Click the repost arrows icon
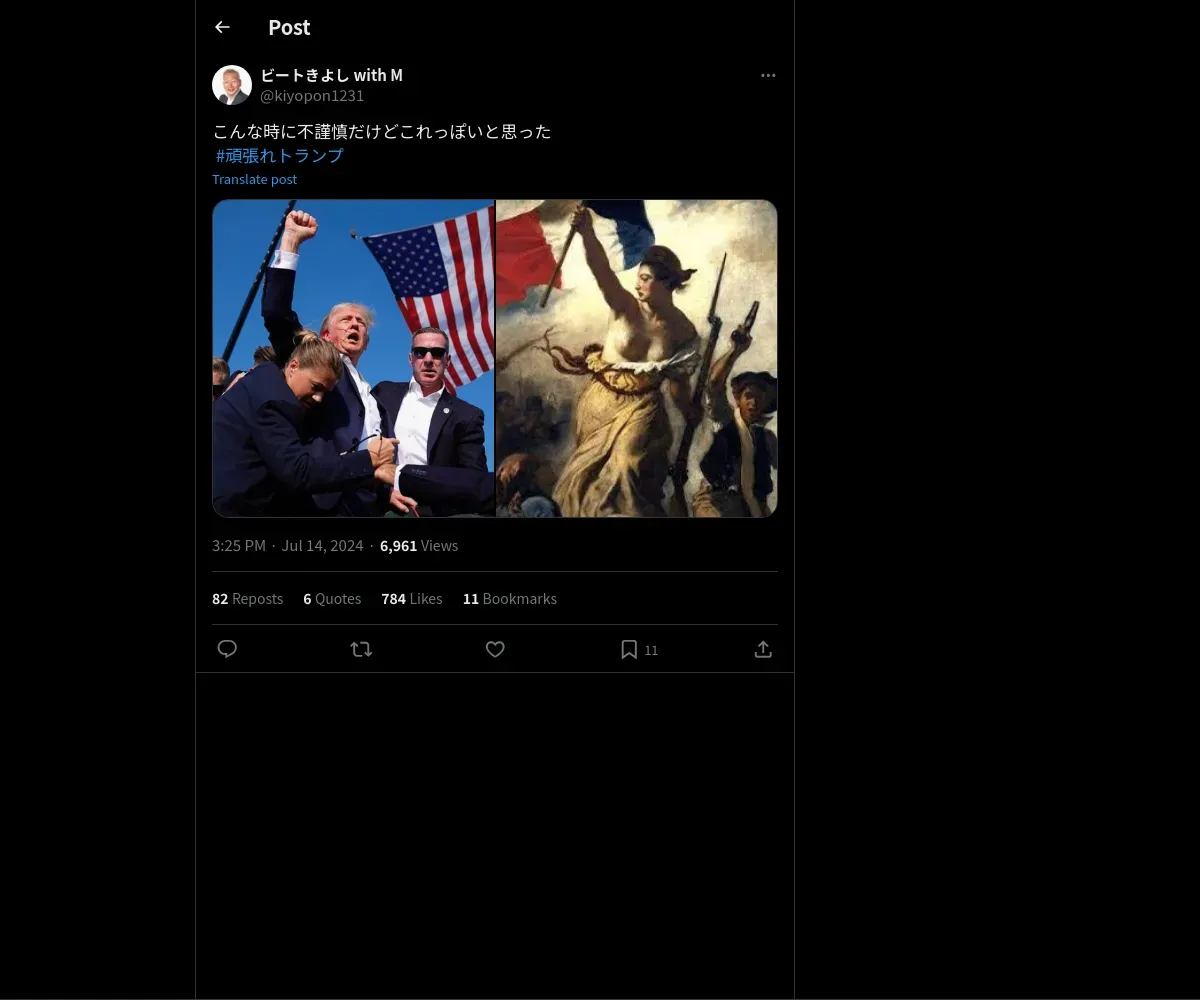This screenshot has width=1200, height=1000. (x=361, y=649)
